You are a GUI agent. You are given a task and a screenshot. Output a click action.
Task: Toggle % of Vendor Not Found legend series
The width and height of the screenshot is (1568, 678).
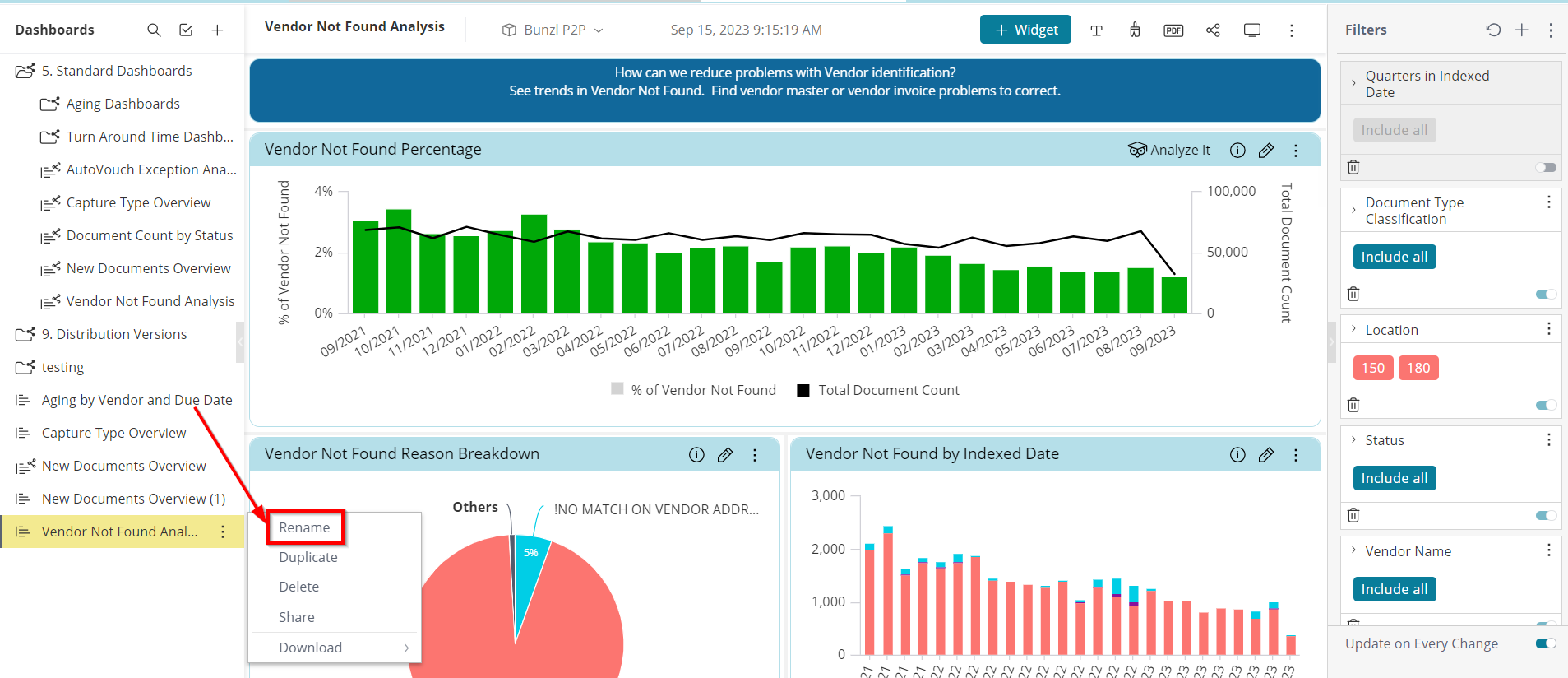click(x=694, y=390)
